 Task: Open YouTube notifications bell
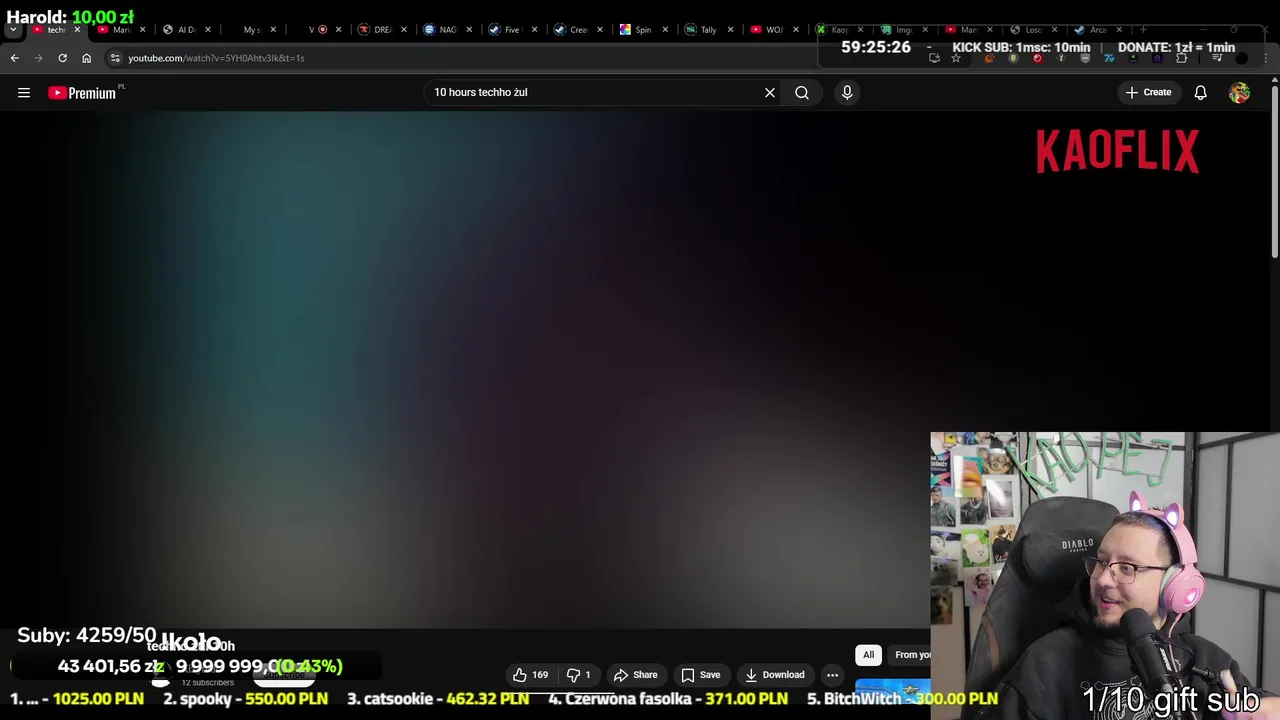tap(1200, 93)
